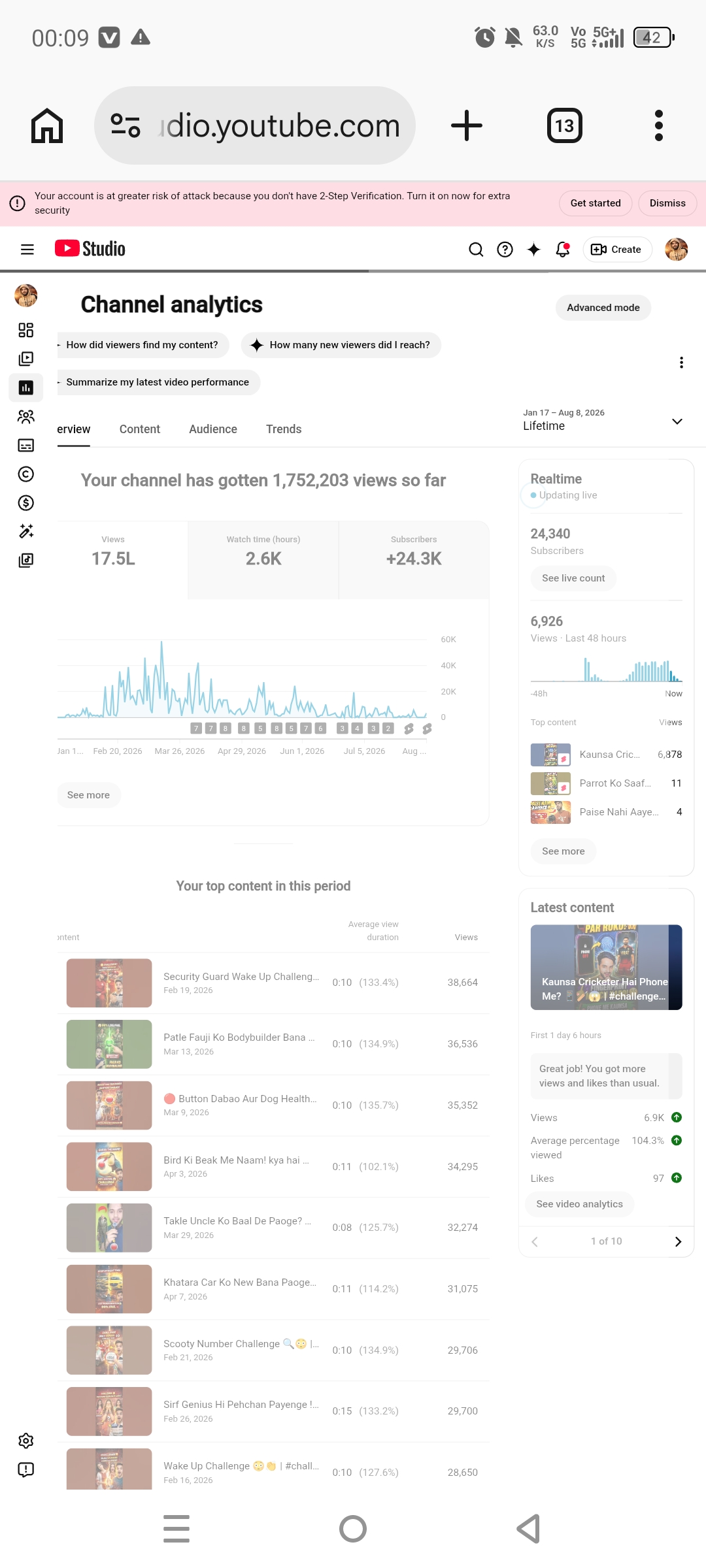Image resolution: width=706 pixels, height=1568 pixels.
Task: Select the Watch time (hours) metric card
Action: pyautogui.click(x=263, y=560)
